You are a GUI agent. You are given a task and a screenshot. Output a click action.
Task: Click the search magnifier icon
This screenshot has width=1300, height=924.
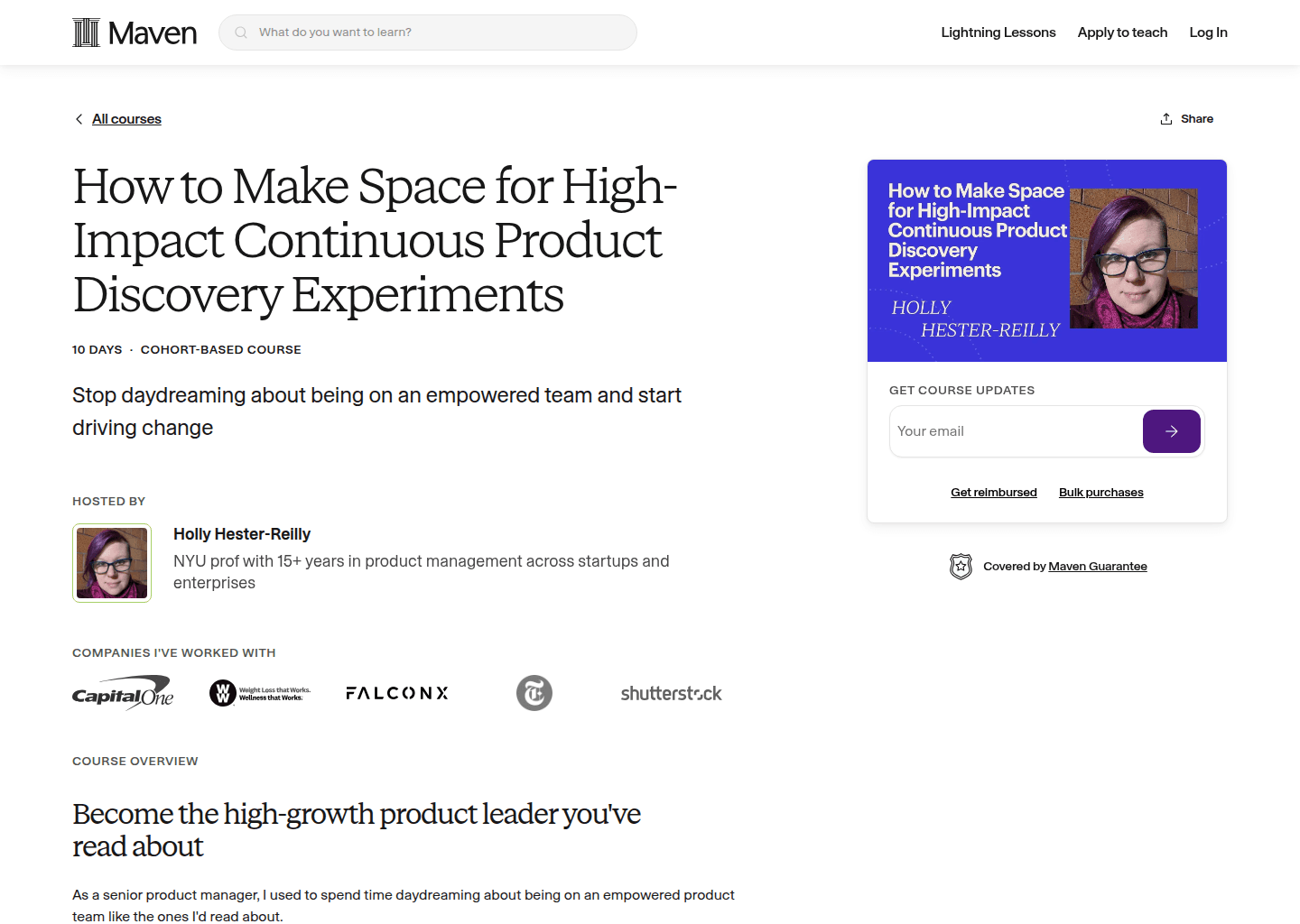point(240,32)
